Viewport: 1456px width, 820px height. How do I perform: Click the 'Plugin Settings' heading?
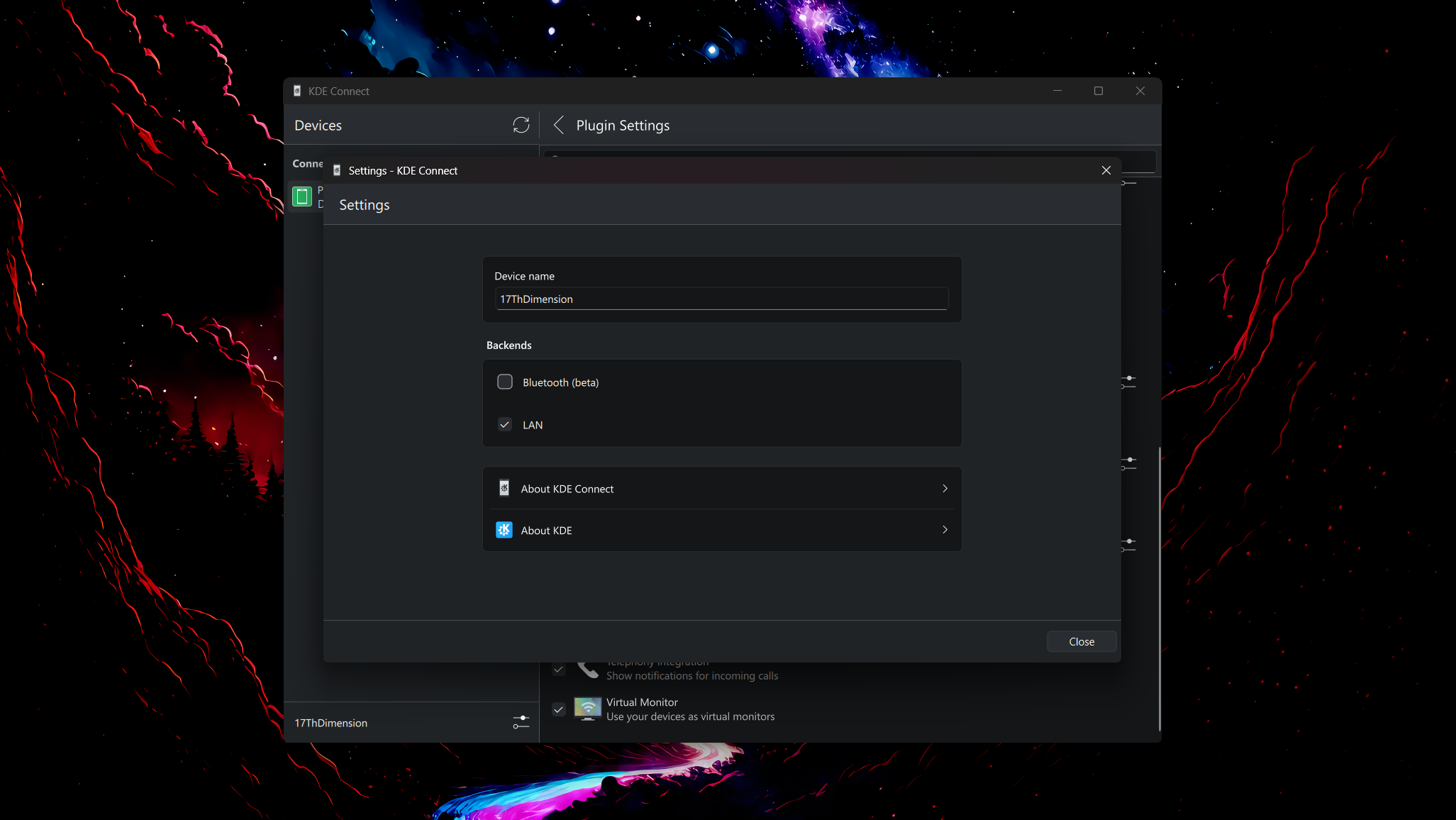tap(623, 126)
